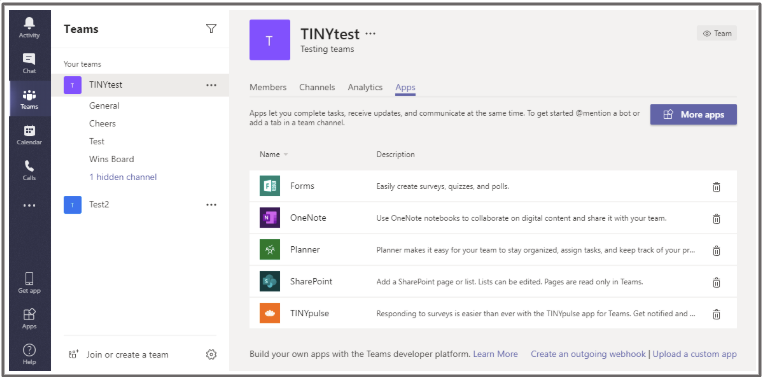Click Create an outgoing webhook link
The width and height of the screenshot is (762, 377).
(588, 354)
